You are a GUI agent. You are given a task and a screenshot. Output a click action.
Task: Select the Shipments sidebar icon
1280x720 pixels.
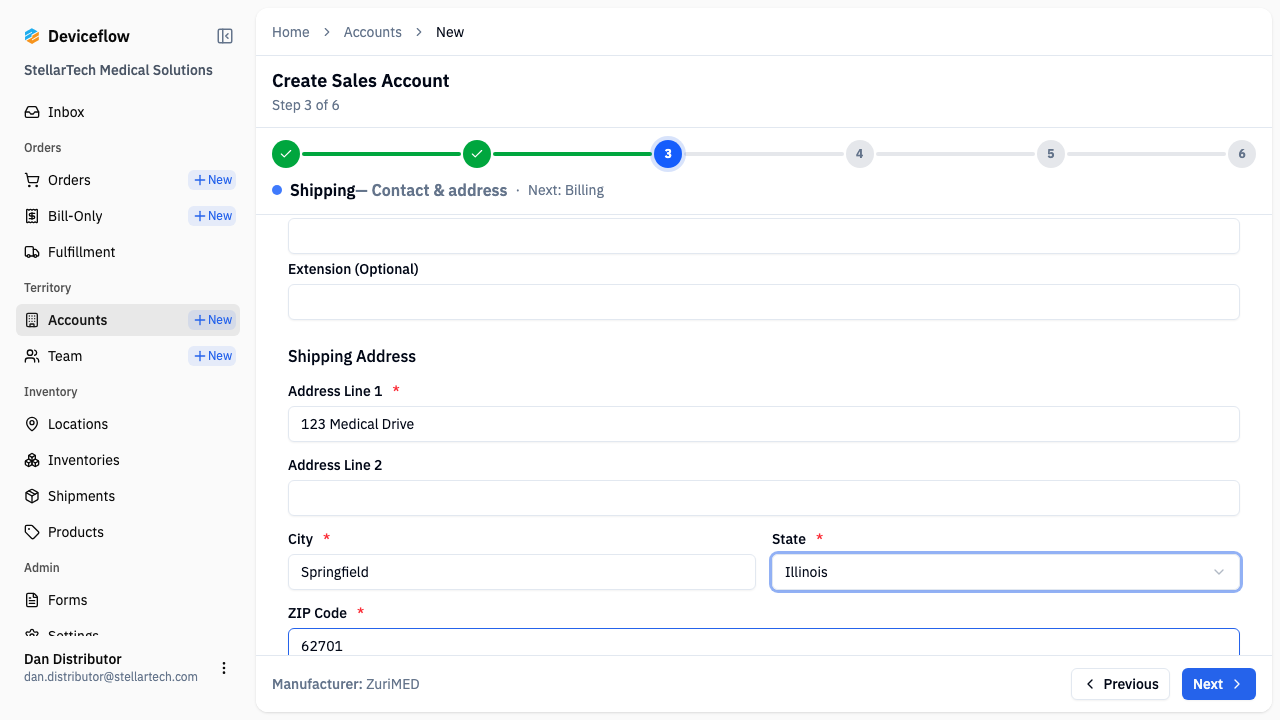pyautogui.click(x=33, y=496)
